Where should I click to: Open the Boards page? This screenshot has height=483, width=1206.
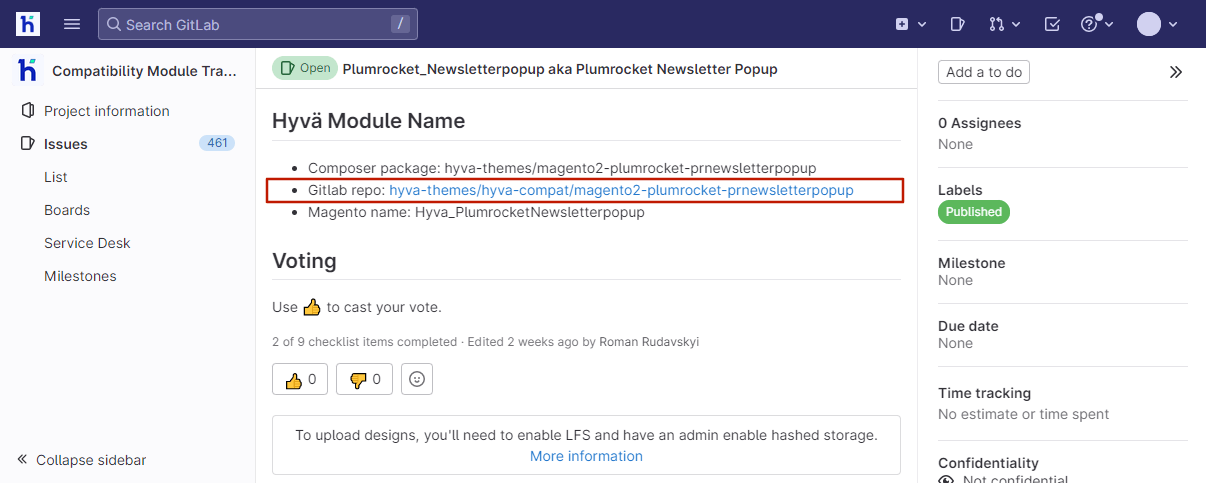[67, 210]
